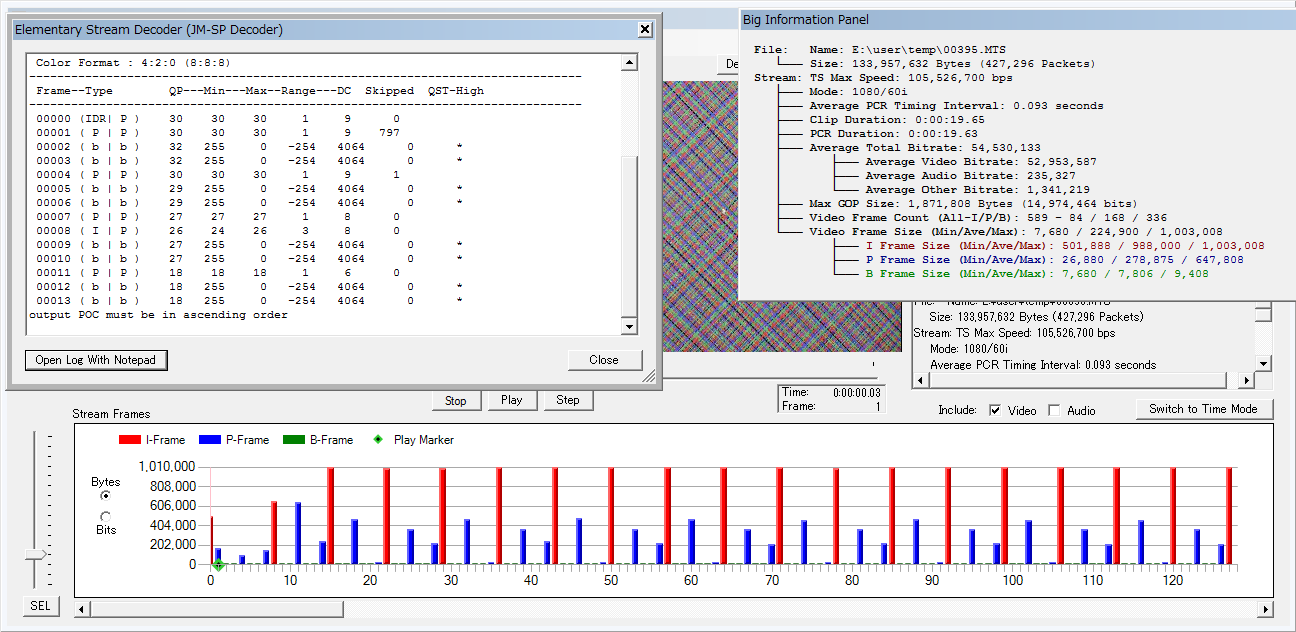
Task: Click the green Play Marker on the chart
Action: click(218, 565)
